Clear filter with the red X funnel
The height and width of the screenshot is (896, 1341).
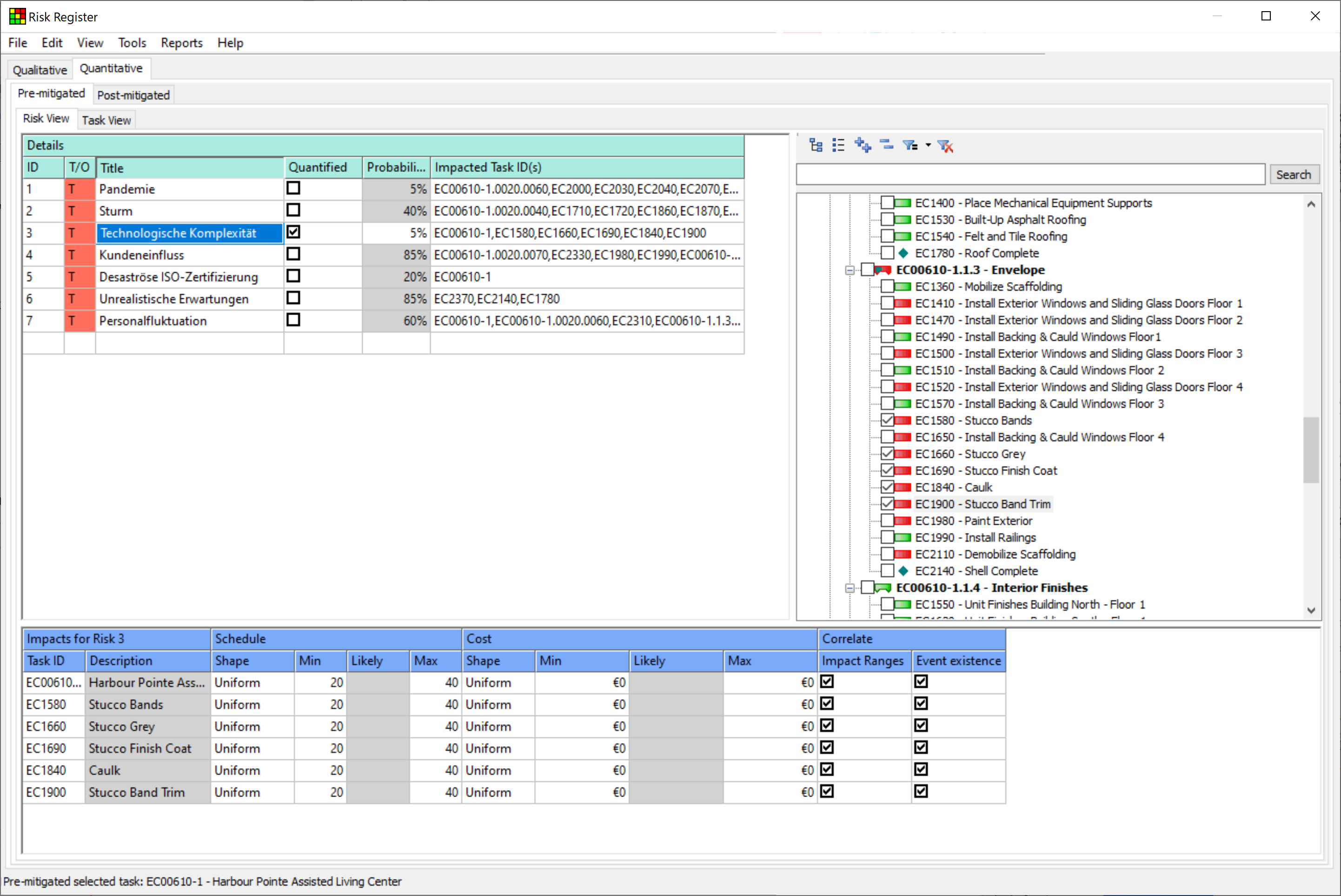coord(946,146)
